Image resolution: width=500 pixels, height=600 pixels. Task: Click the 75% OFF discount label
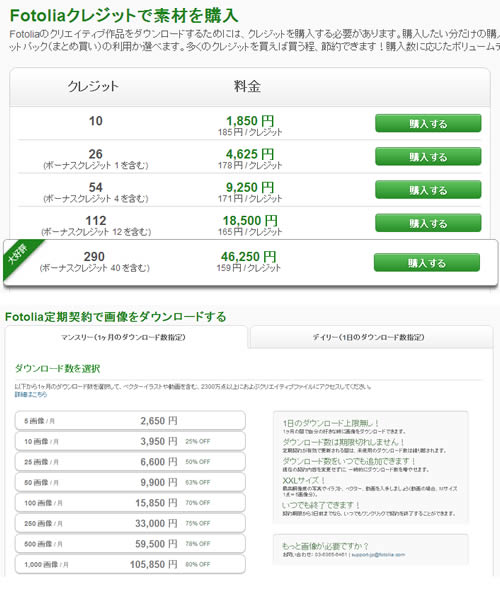click(198, 523)
